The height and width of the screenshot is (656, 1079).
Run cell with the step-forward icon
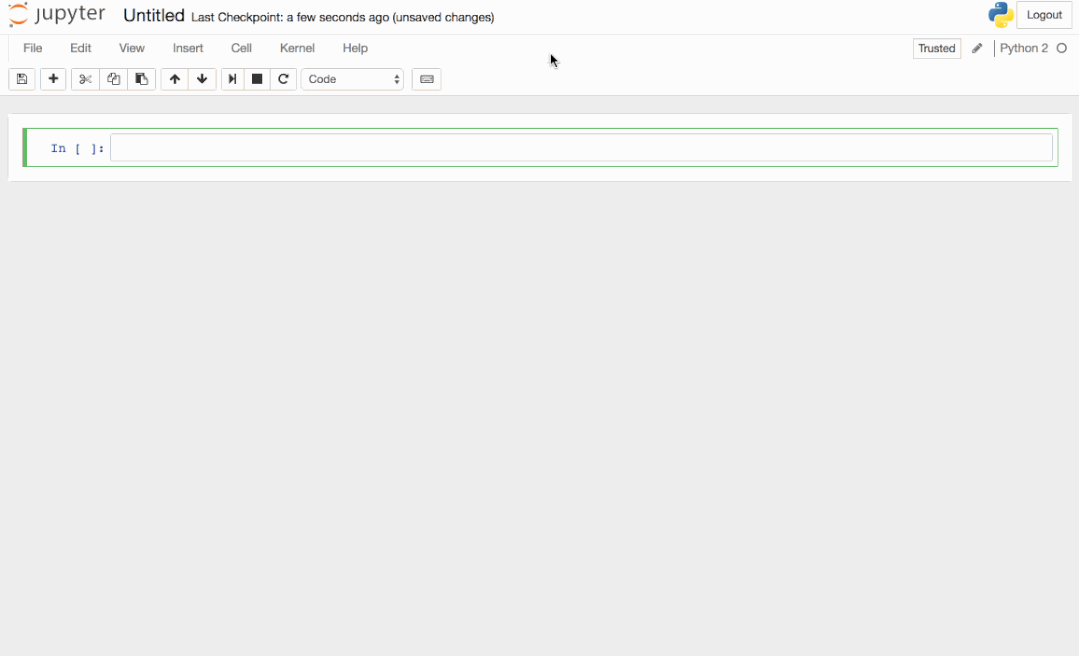233,79
